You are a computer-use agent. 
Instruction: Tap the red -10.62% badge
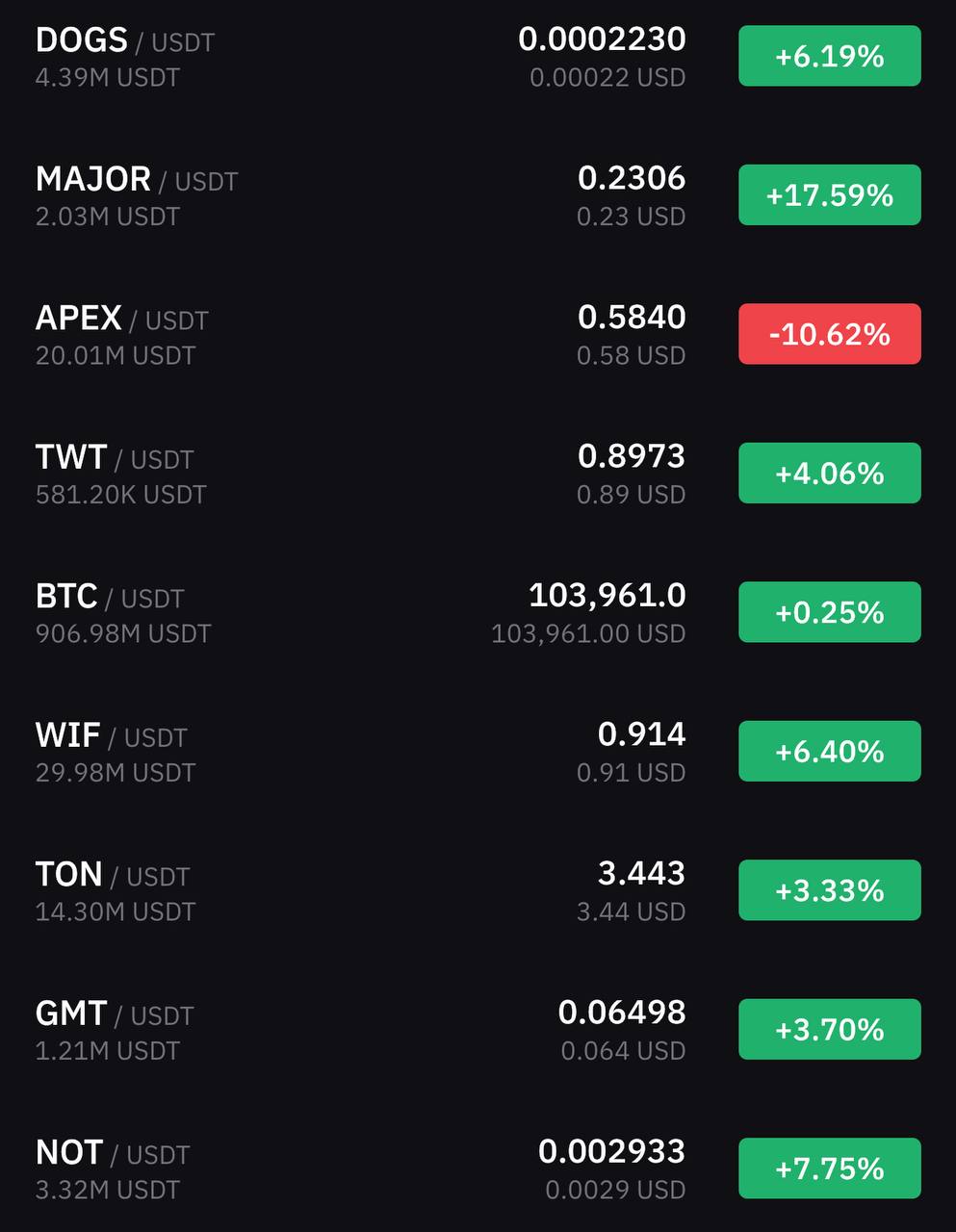pyautogui.click(x=830, y=334)
